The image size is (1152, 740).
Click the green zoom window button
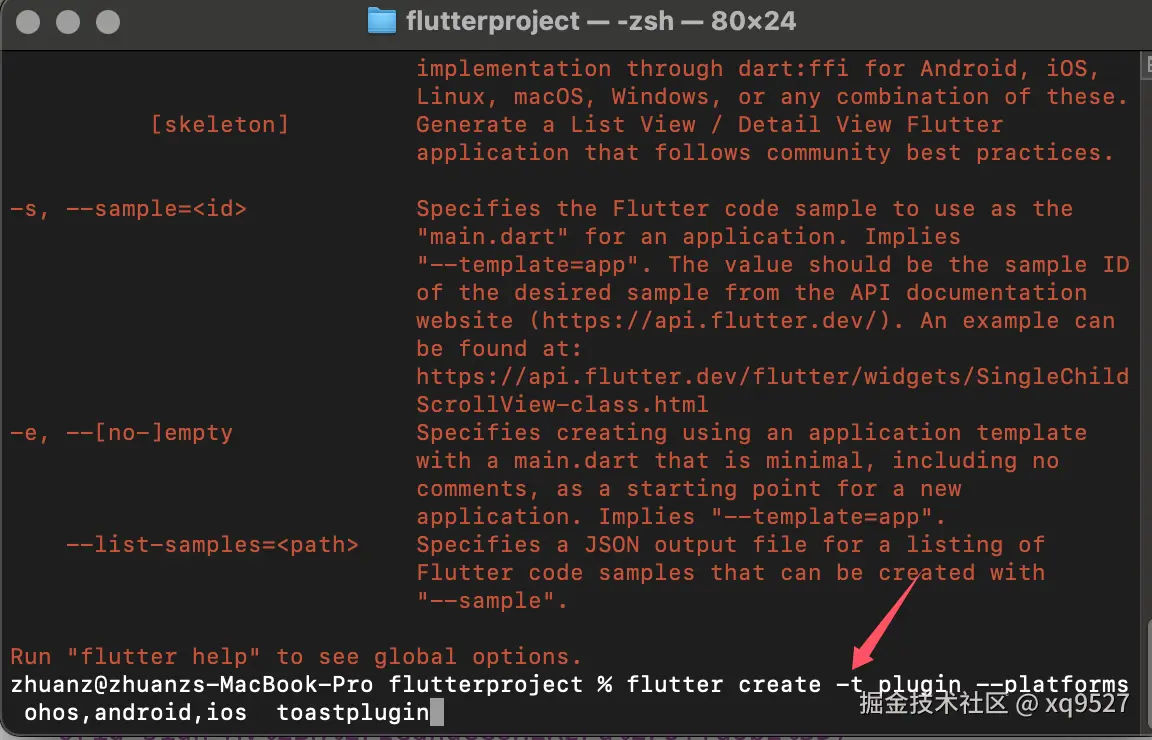(107, 21)
